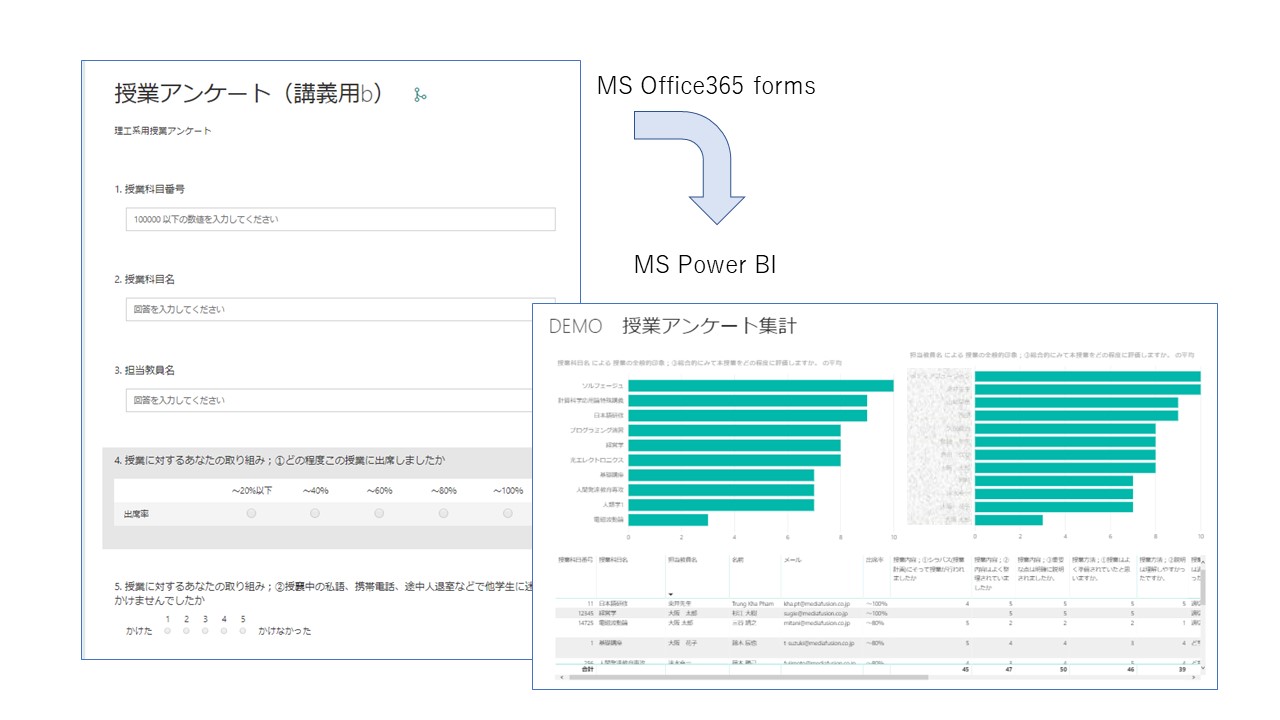
Task: Sort table by 授業科目番号 column header
Action: [575, 560]
